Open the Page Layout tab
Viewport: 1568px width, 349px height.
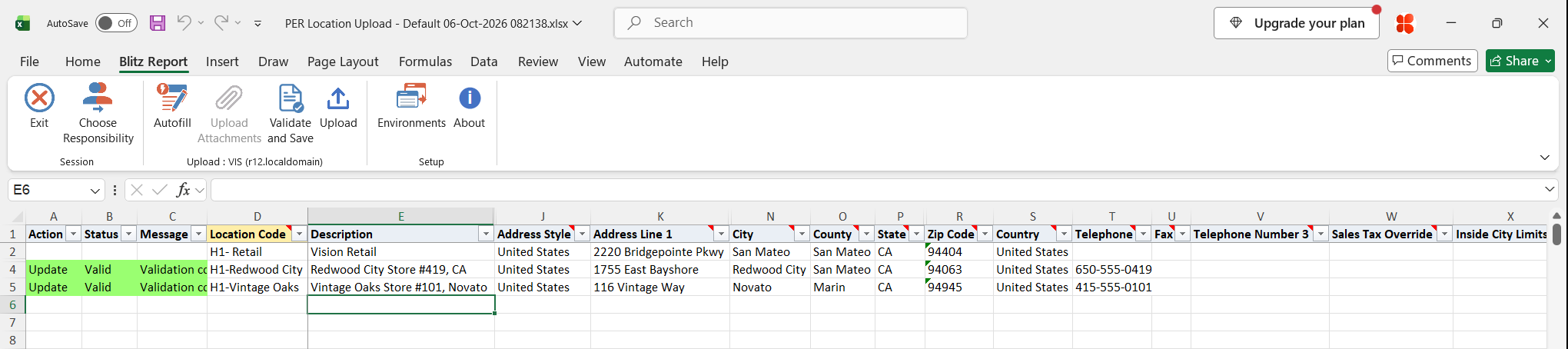(343, 61)
